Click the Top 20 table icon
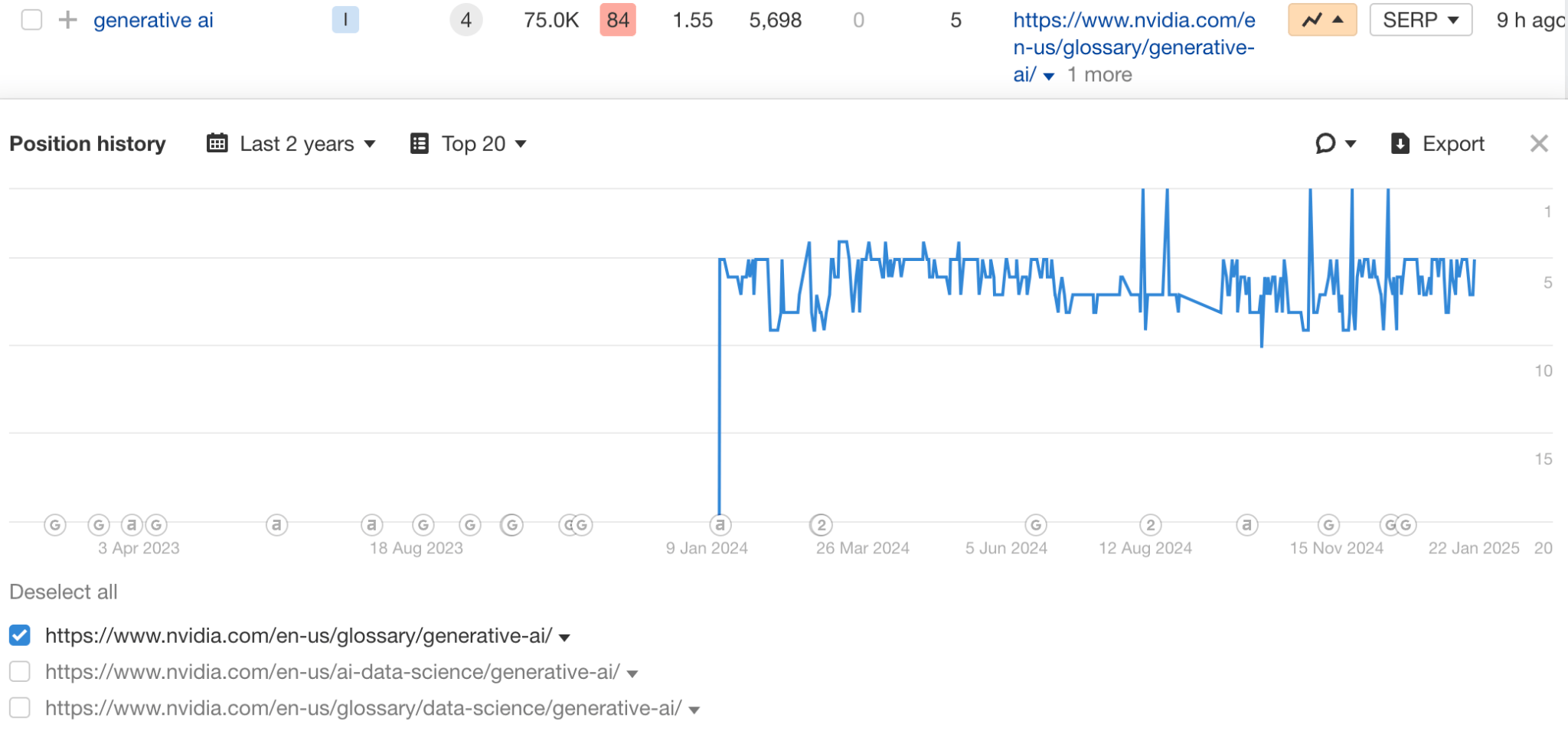 (x=420, y=144)
